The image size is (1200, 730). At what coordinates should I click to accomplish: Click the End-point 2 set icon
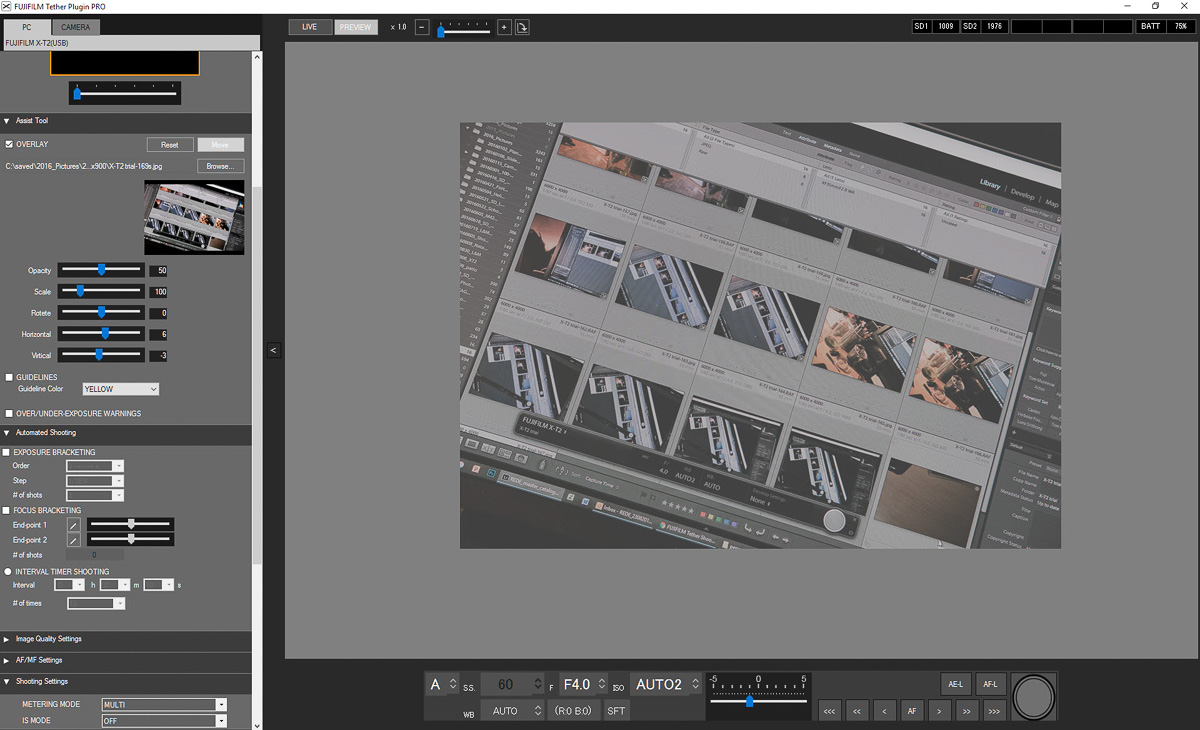coord(74,540)
